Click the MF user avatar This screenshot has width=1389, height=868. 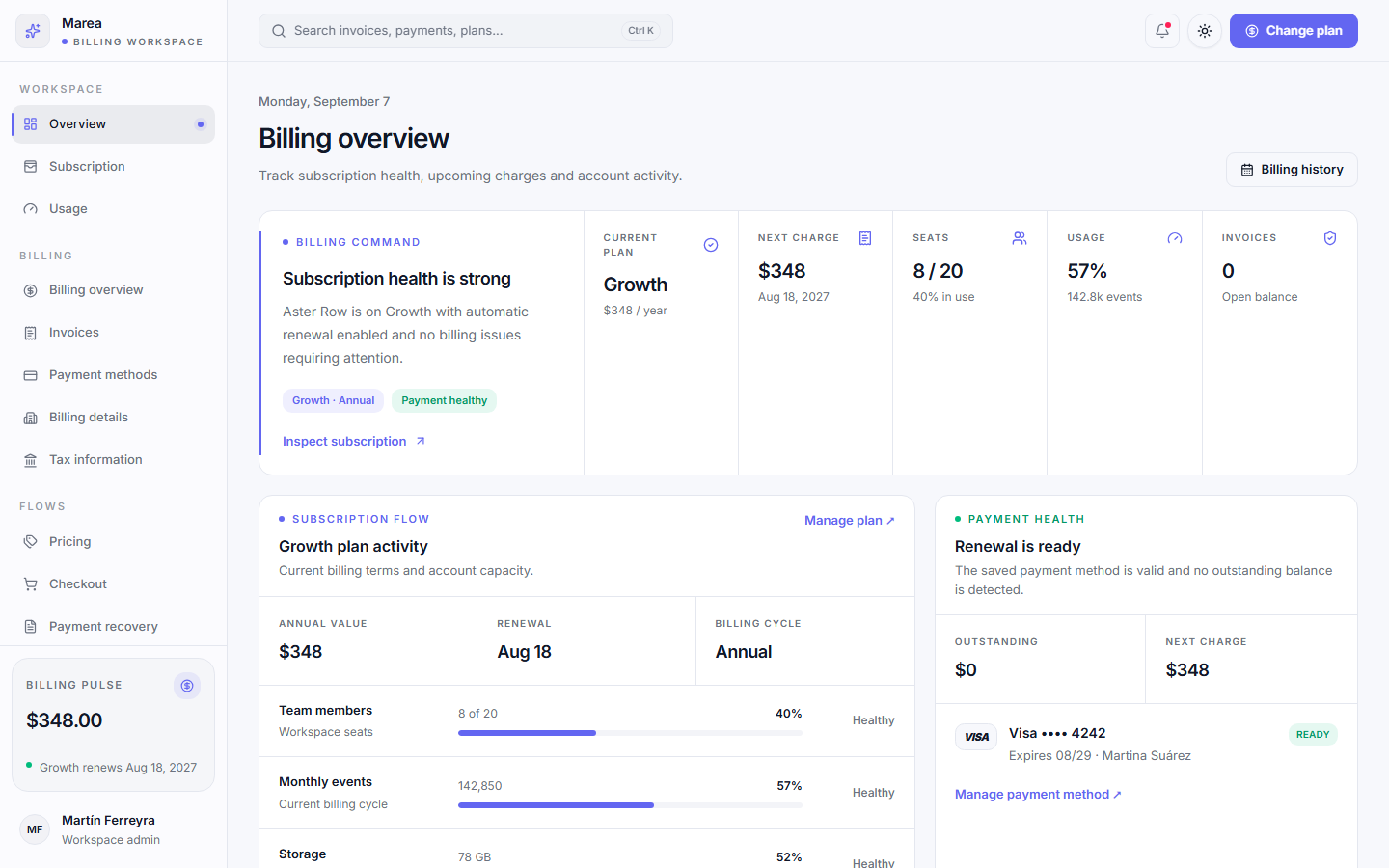click(x=35, y=829)
